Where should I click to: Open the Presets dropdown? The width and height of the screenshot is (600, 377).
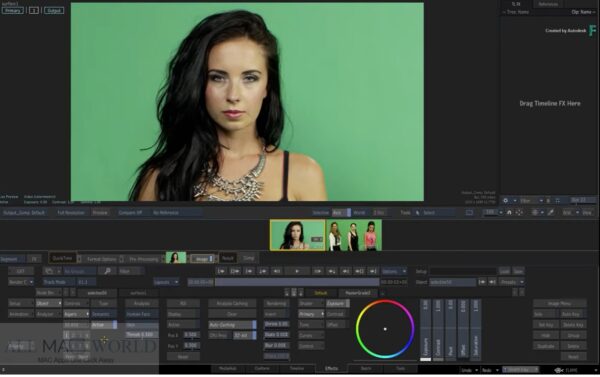pyautogui.click(x=512, y=282)
